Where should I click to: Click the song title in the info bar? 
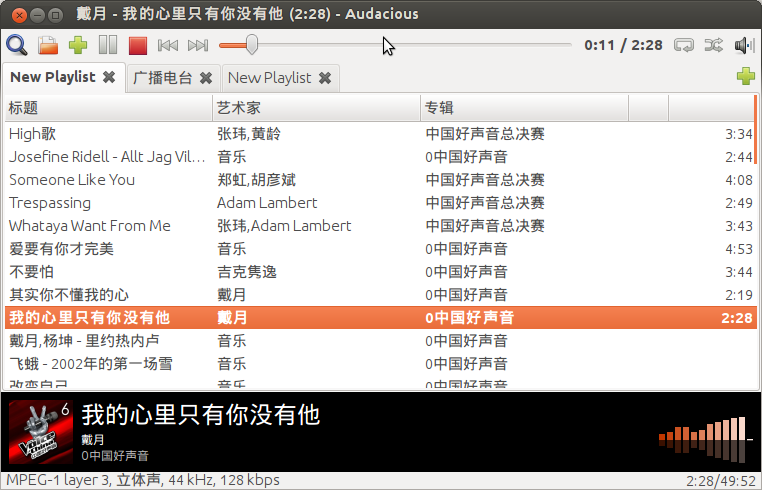[201, 415]
